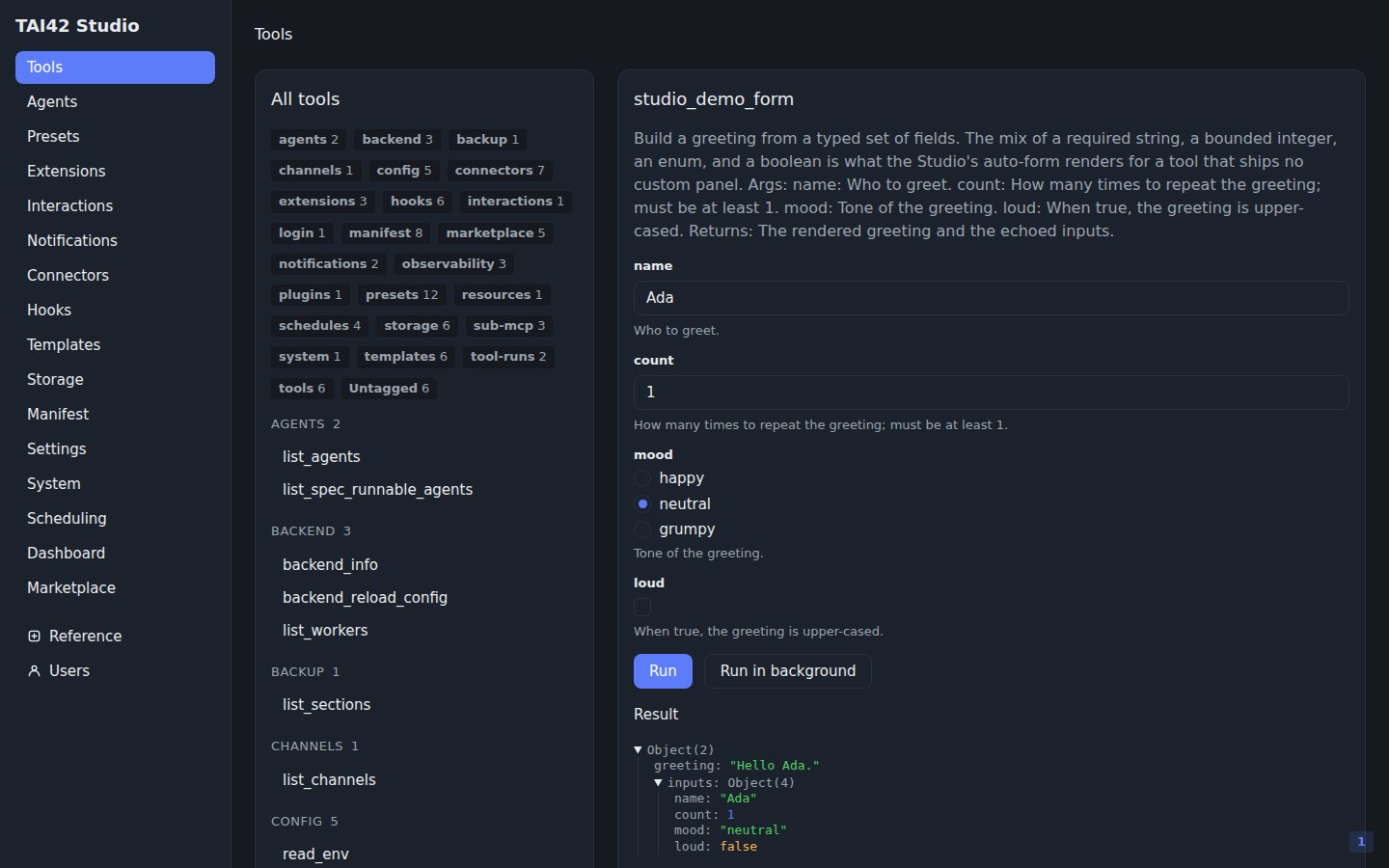Screen dimensions: 1389x868
Task: Select the login 1 tag chip
Action: click(x=302, y=233)
